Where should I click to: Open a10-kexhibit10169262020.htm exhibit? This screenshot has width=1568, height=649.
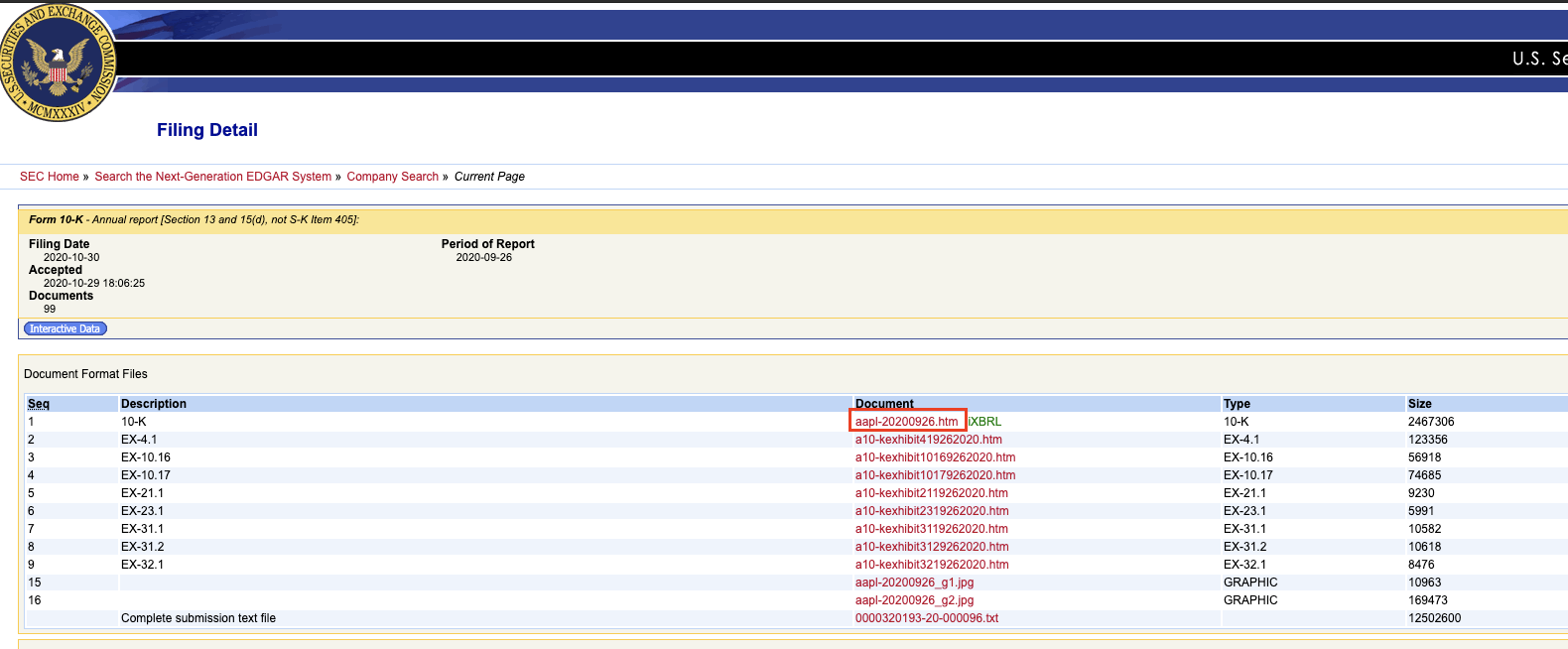(x=936, y=457)
